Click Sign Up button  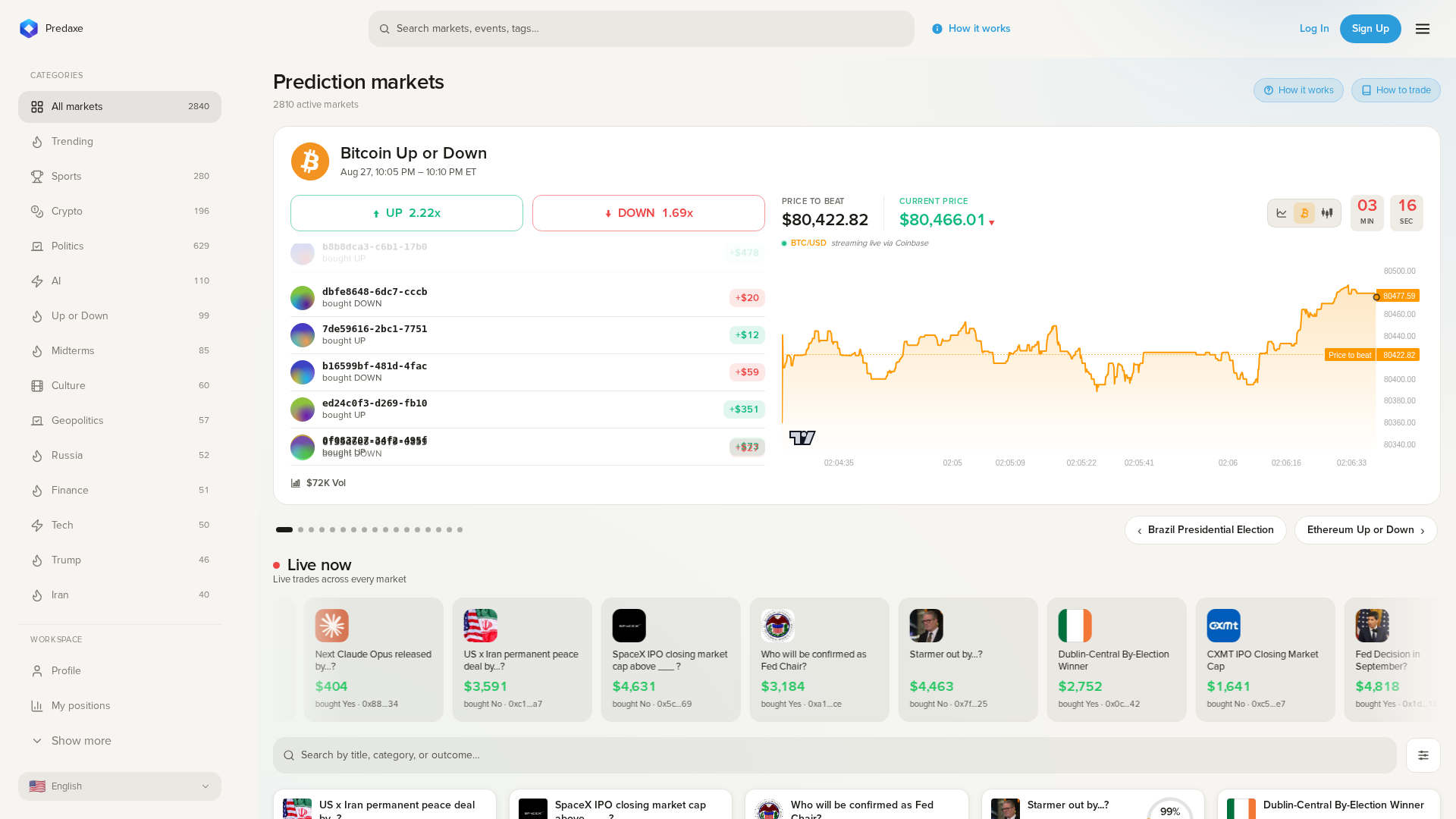(1370, 29)
